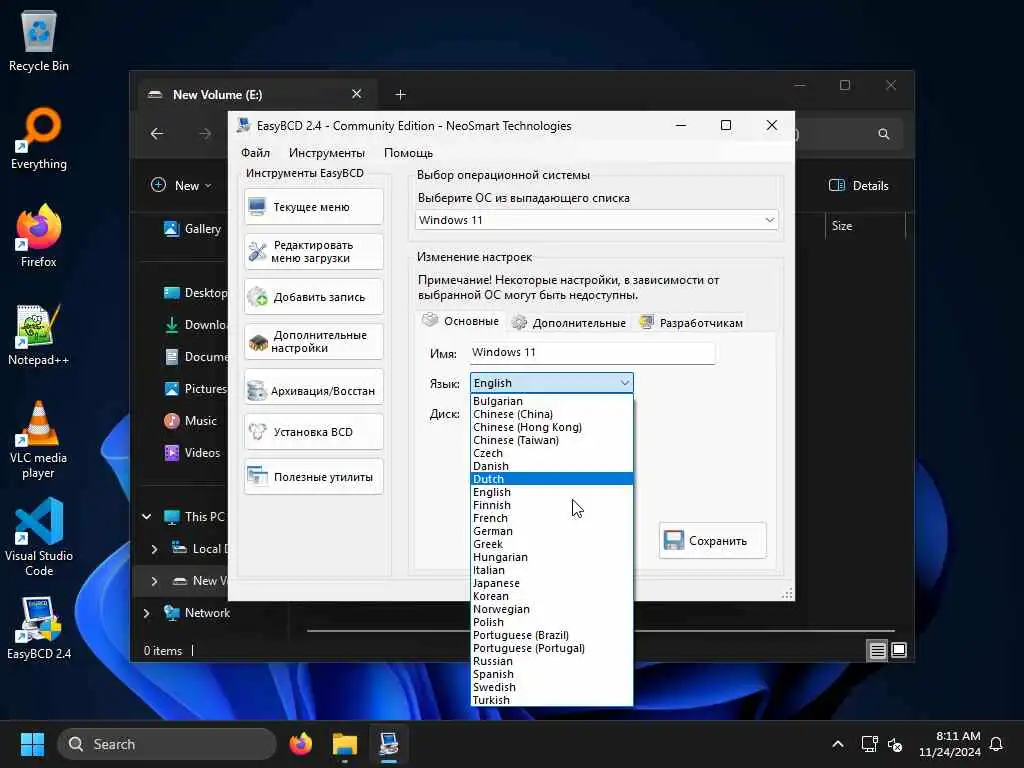Select Norwegian in the list
The width and height of the screenshot is (1024, 768).
[x=552, y=609]
